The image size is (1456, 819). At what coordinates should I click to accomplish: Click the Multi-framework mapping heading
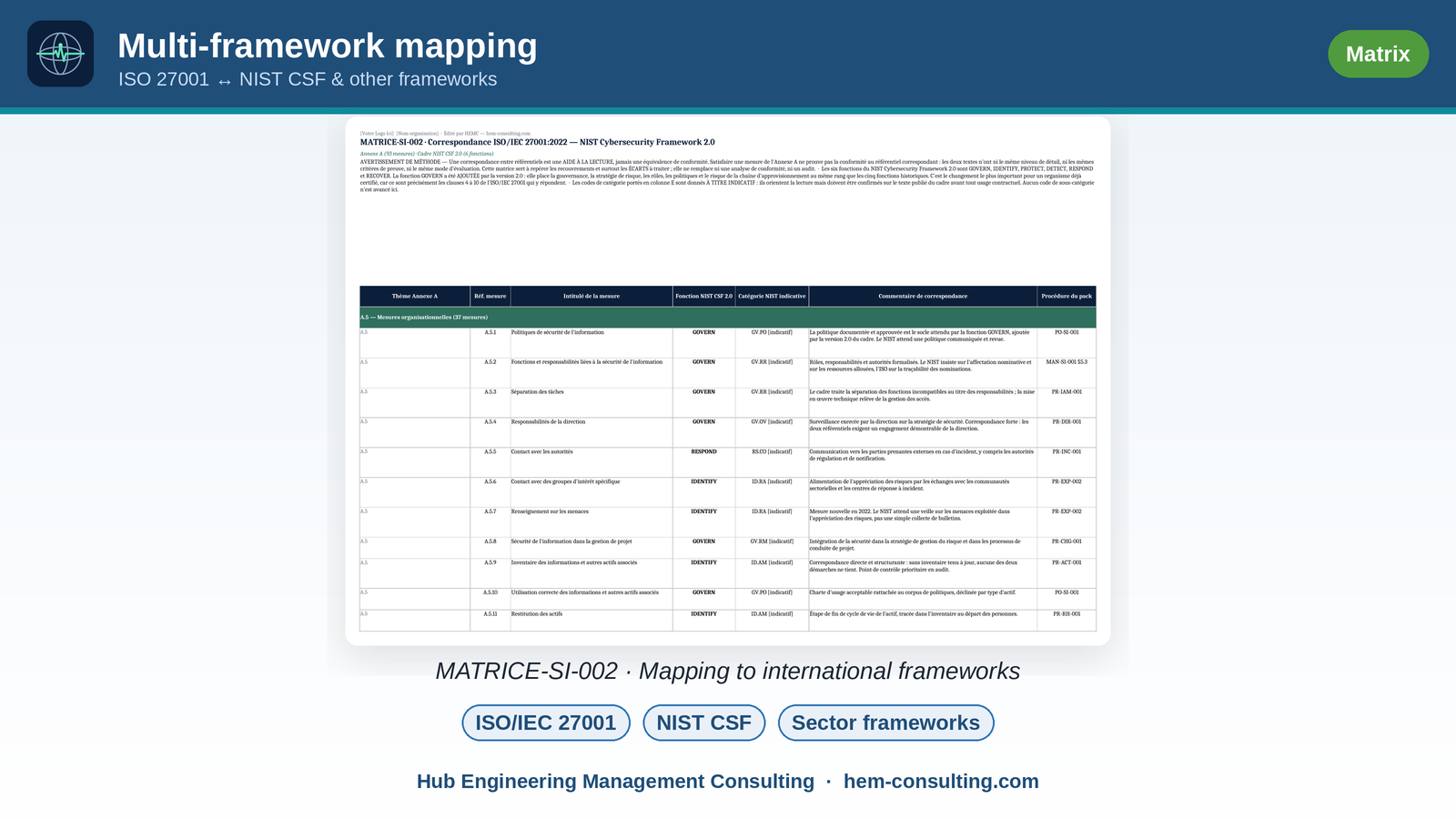click(x=328, y=45)
